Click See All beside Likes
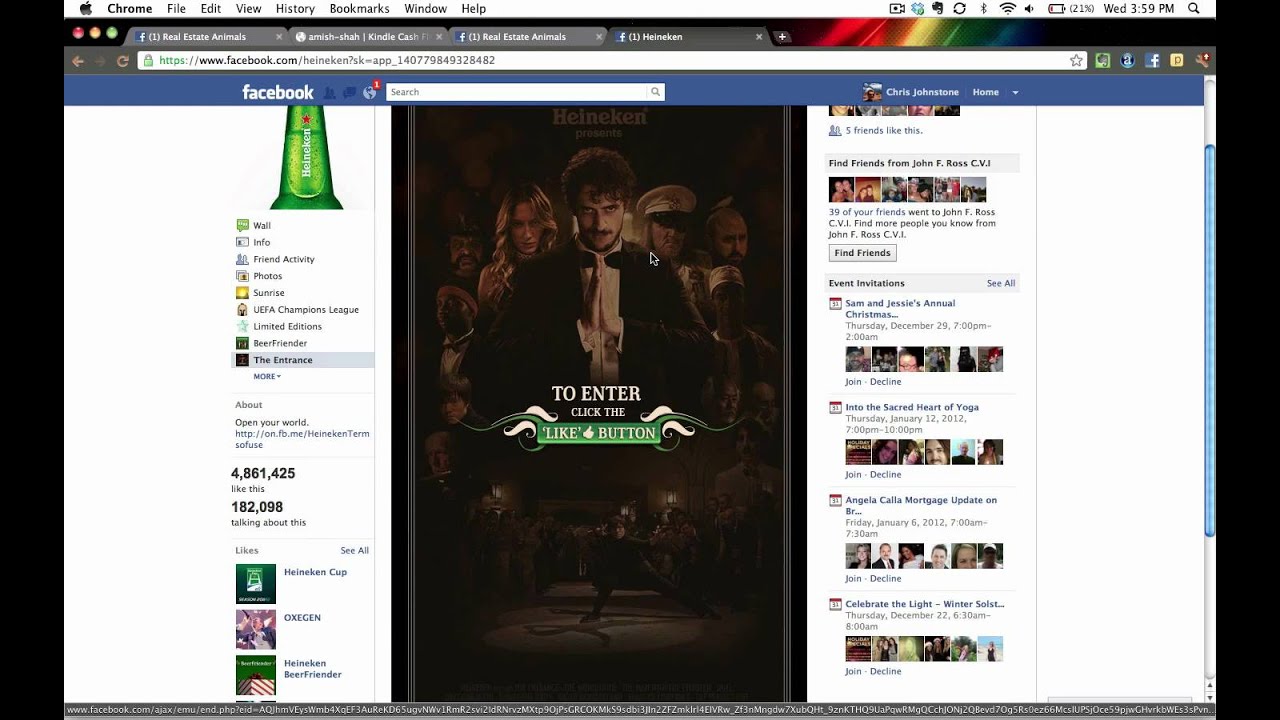 (x=354, y=551)
